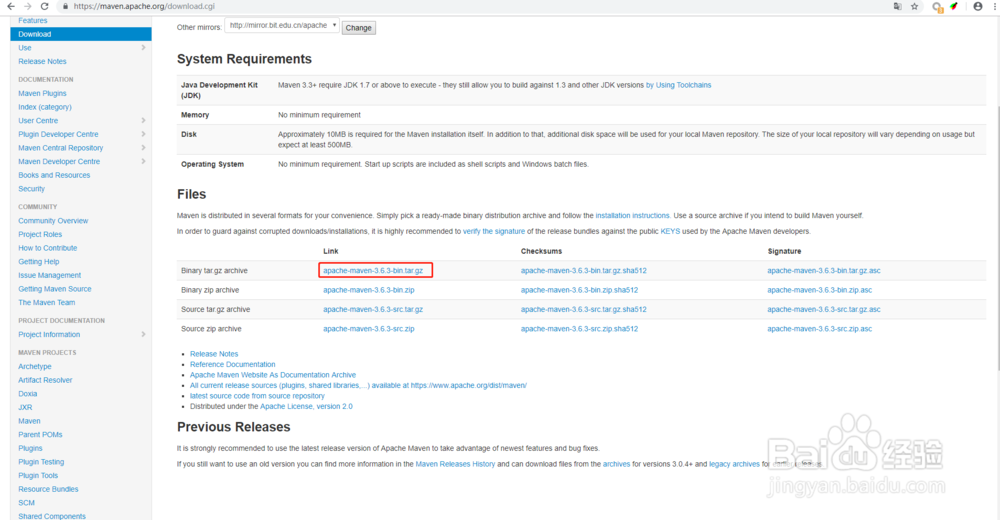Screen dimensions: 1000x520
Task: Open Maven Releases History link
Action: click(x=455, y=464)
